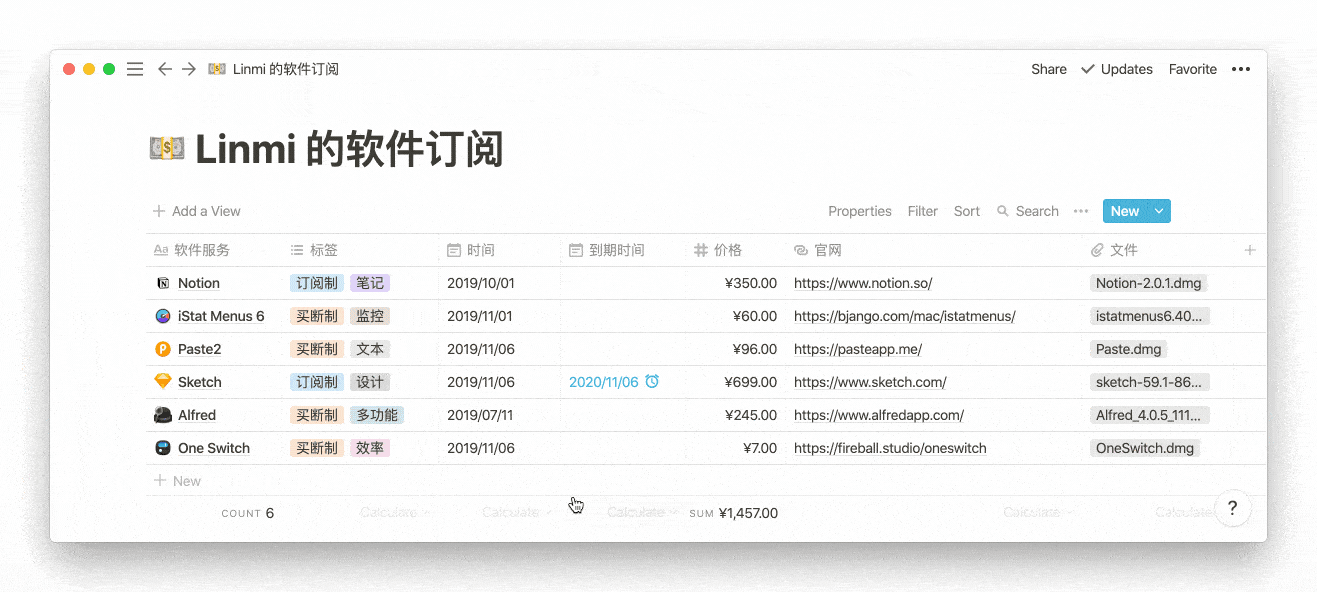Click the iStat Menus 6 icon
The image size is (1317, 592).
[x=163, y=316]
